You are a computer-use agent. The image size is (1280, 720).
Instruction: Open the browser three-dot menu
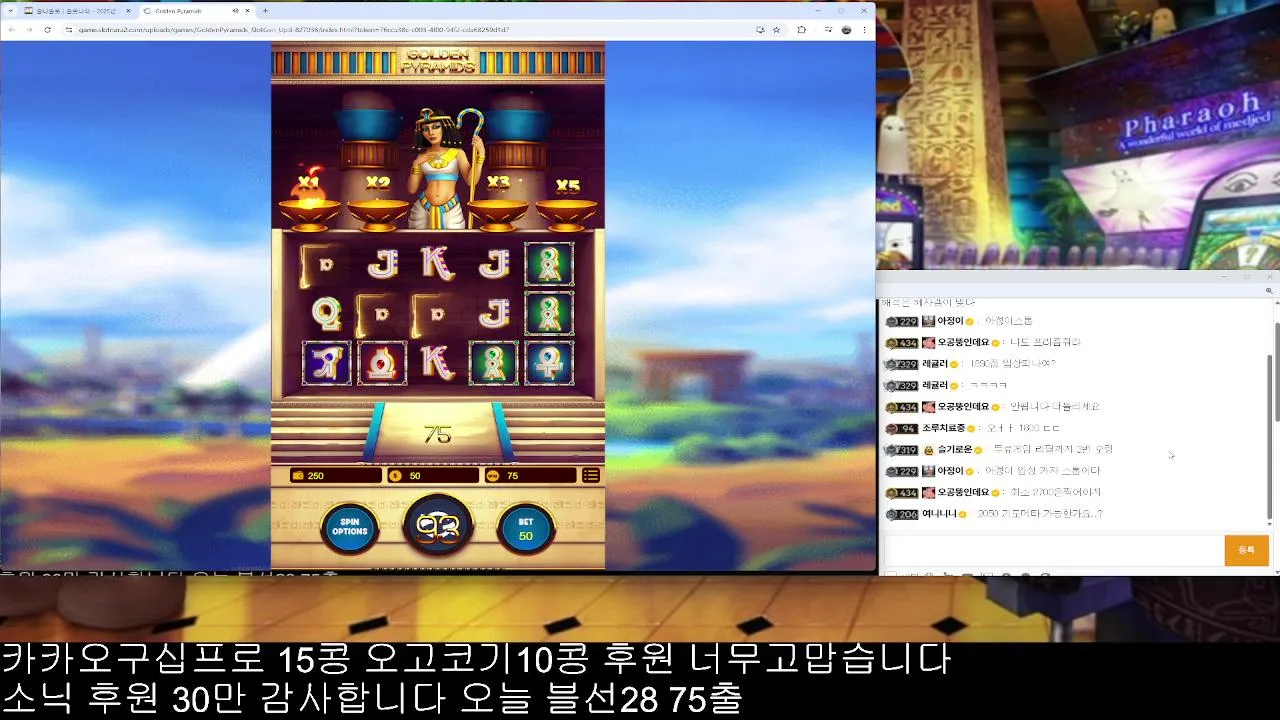pos(864,30)
